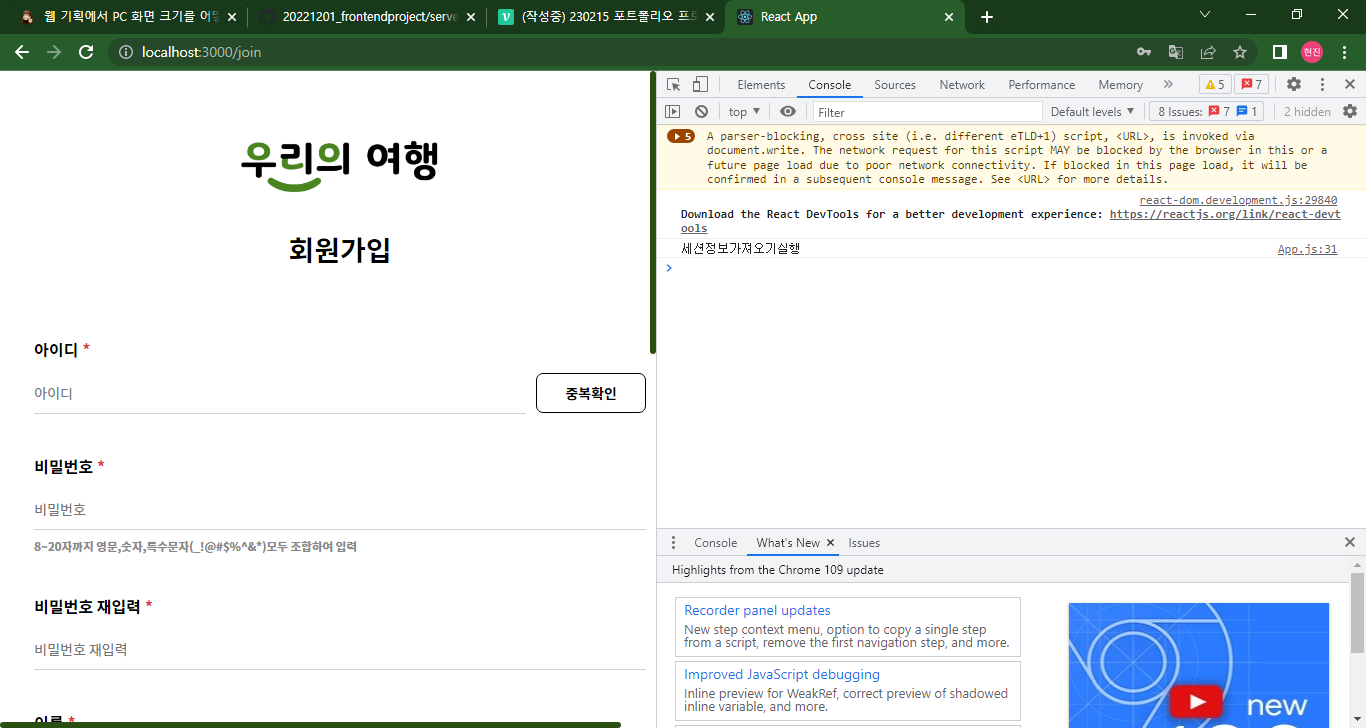1366x728 pixels.
Task: Close the What's New tab
Action: tap(830, 543)
